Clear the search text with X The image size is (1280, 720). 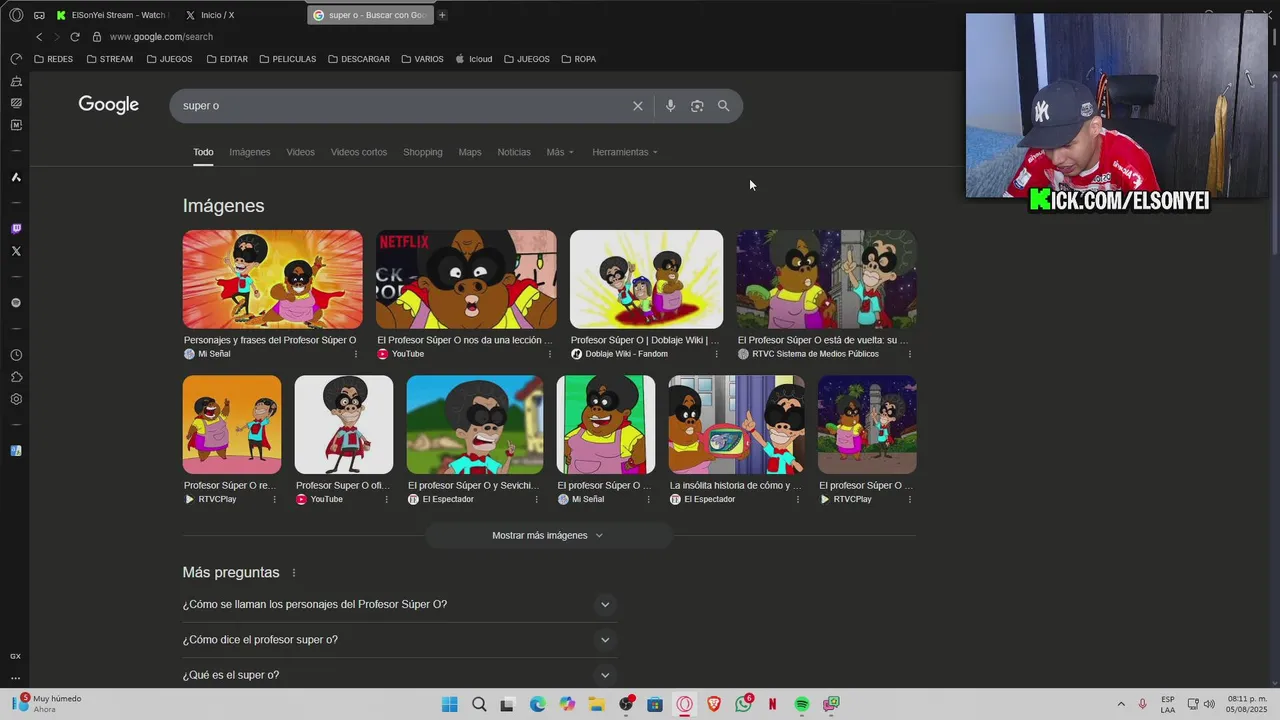[638, 106]
